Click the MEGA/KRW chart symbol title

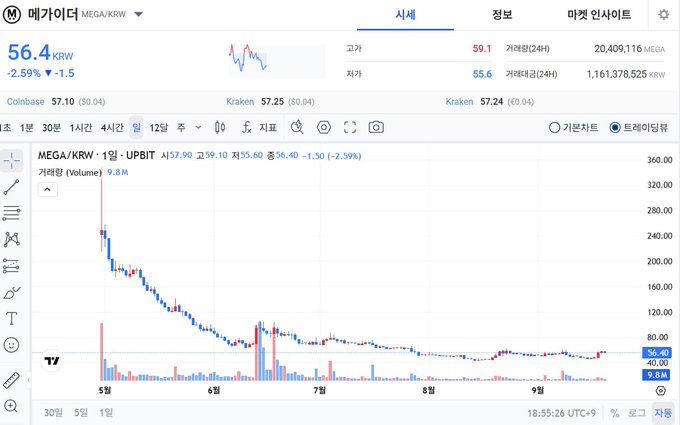click(x=96, y=155)
